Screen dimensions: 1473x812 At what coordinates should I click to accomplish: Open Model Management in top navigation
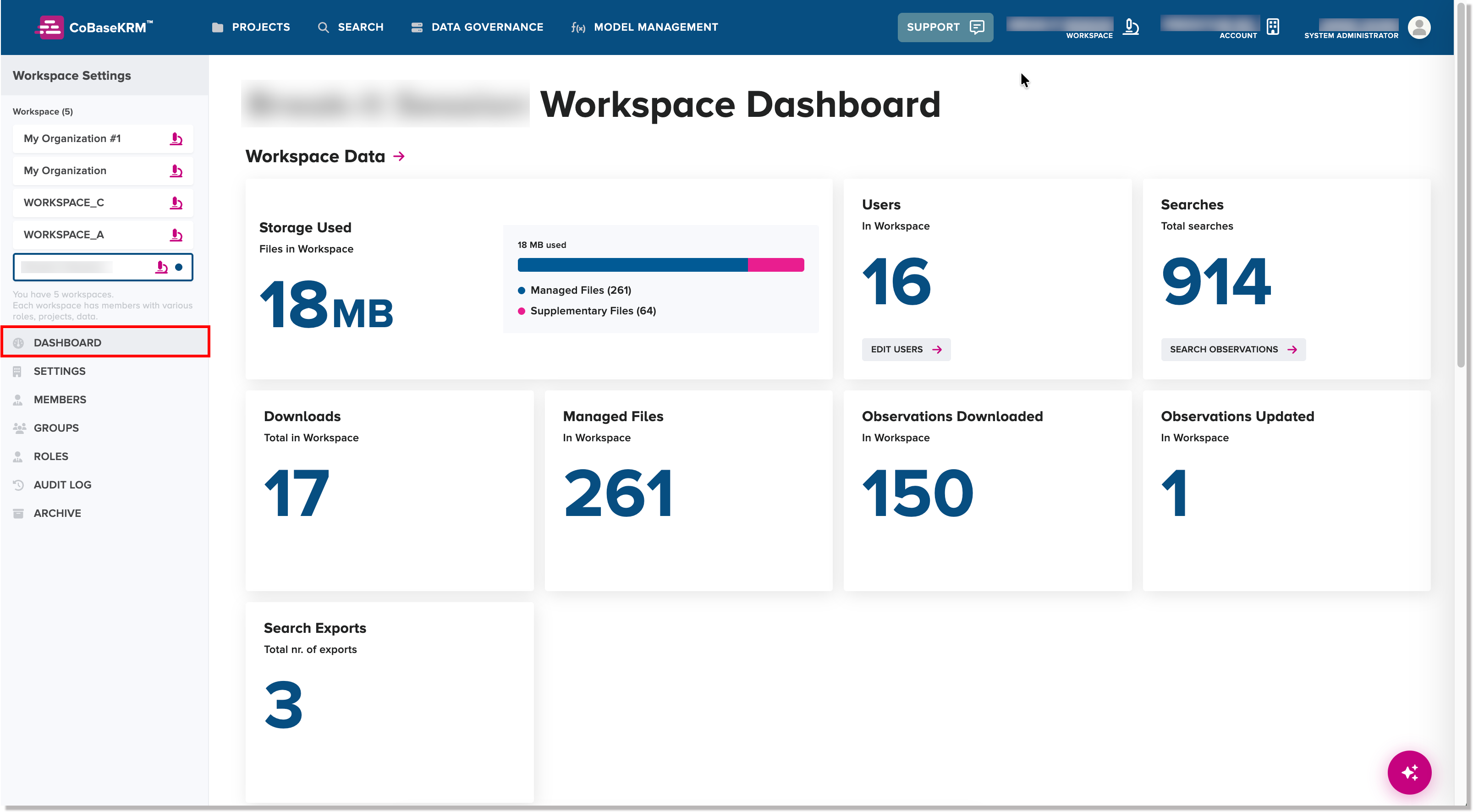644,27
